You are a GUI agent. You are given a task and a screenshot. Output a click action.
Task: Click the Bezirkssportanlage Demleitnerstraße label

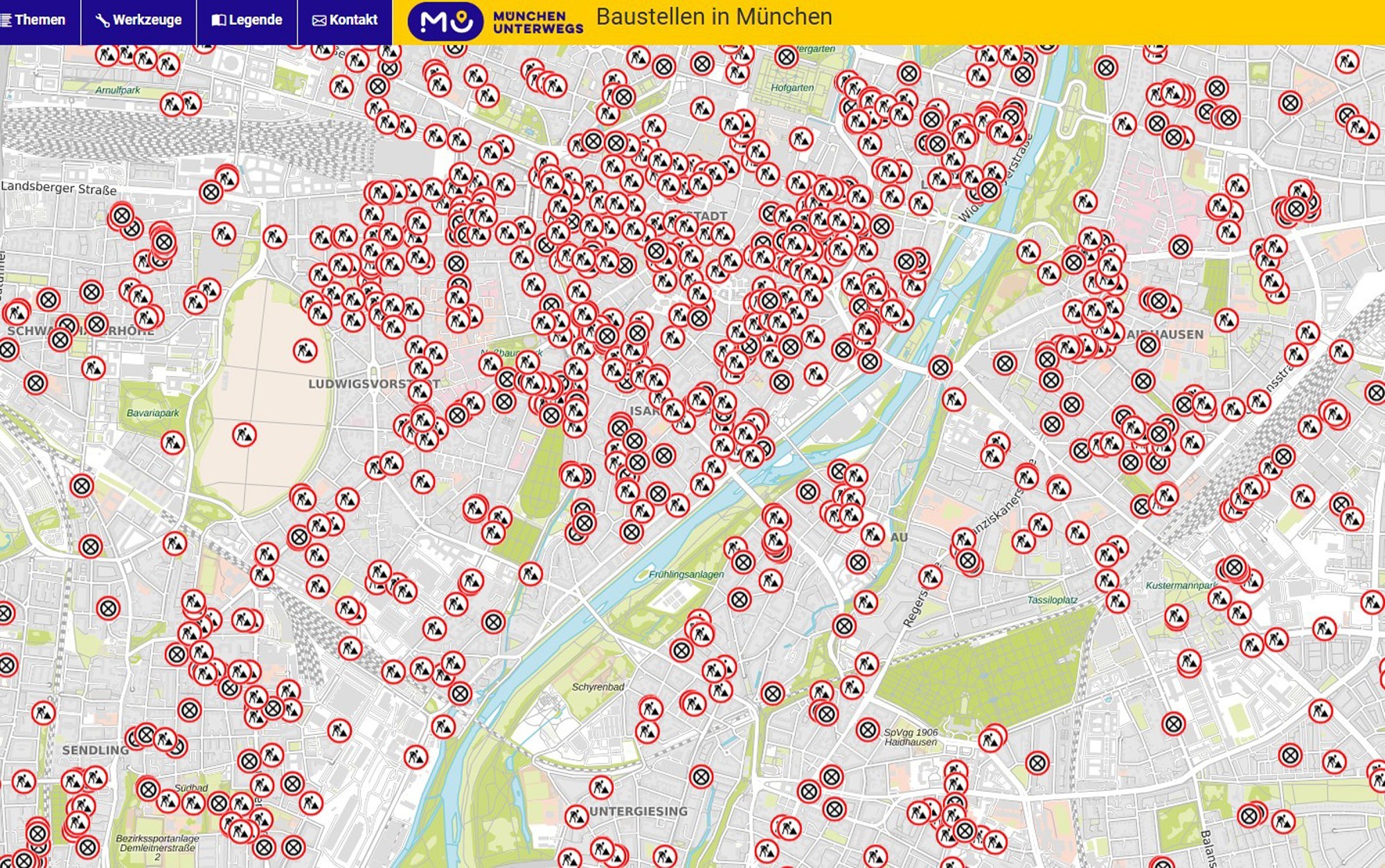[x=157, y=847]
